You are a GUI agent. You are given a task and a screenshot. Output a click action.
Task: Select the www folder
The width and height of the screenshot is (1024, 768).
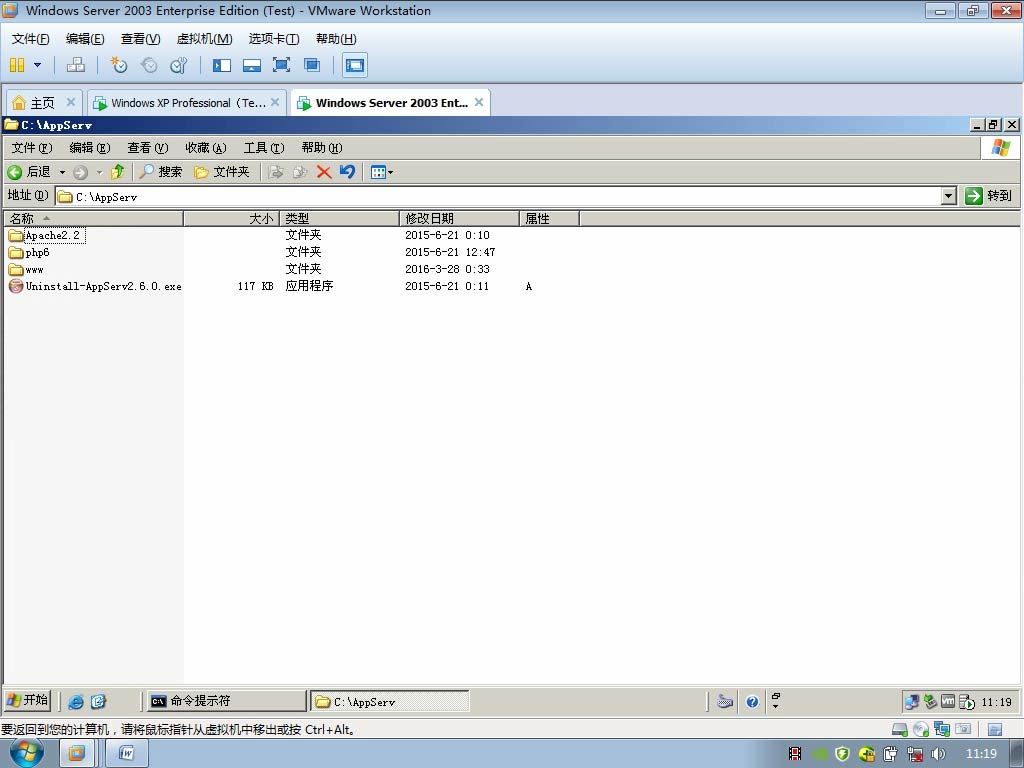(x=27, y=269)
